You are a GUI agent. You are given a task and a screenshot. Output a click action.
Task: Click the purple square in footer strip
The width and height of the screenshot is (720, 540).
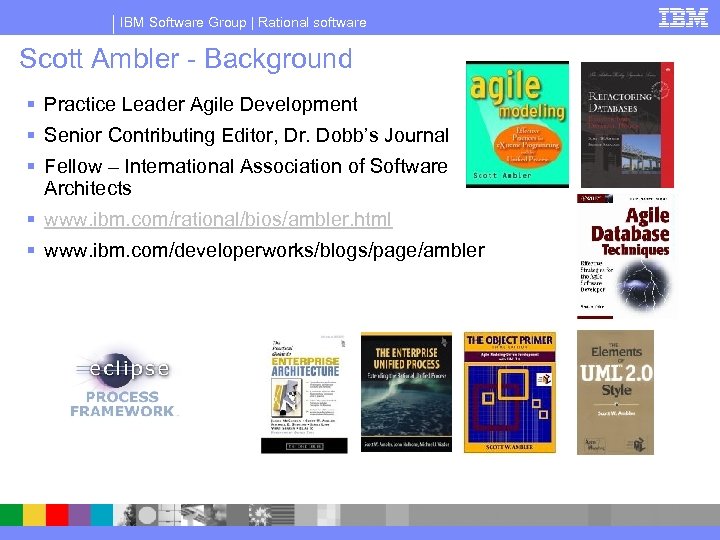[x=79, y=515]
